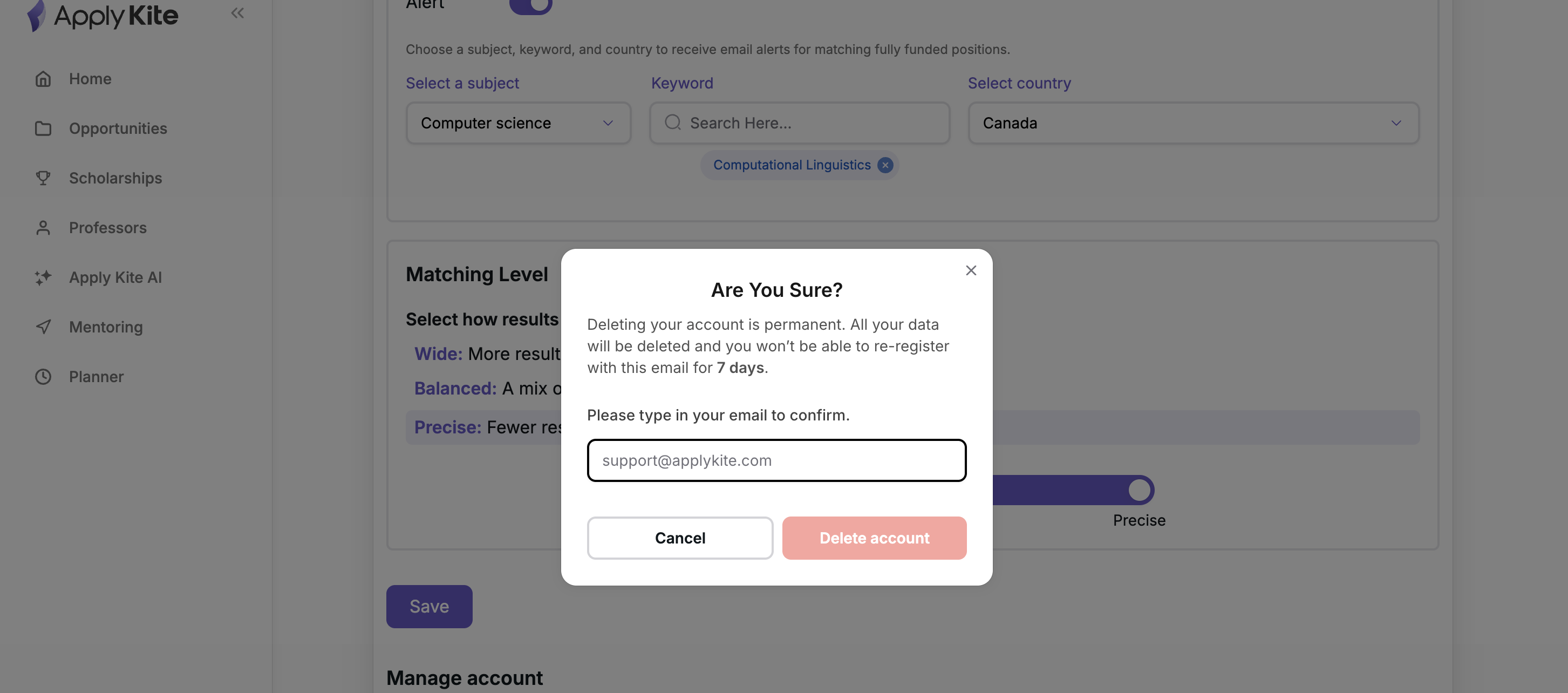Click the Home house icon in sidebar
The height and width of the screenshot is (693, 1568).
click(x=43, y=79)
